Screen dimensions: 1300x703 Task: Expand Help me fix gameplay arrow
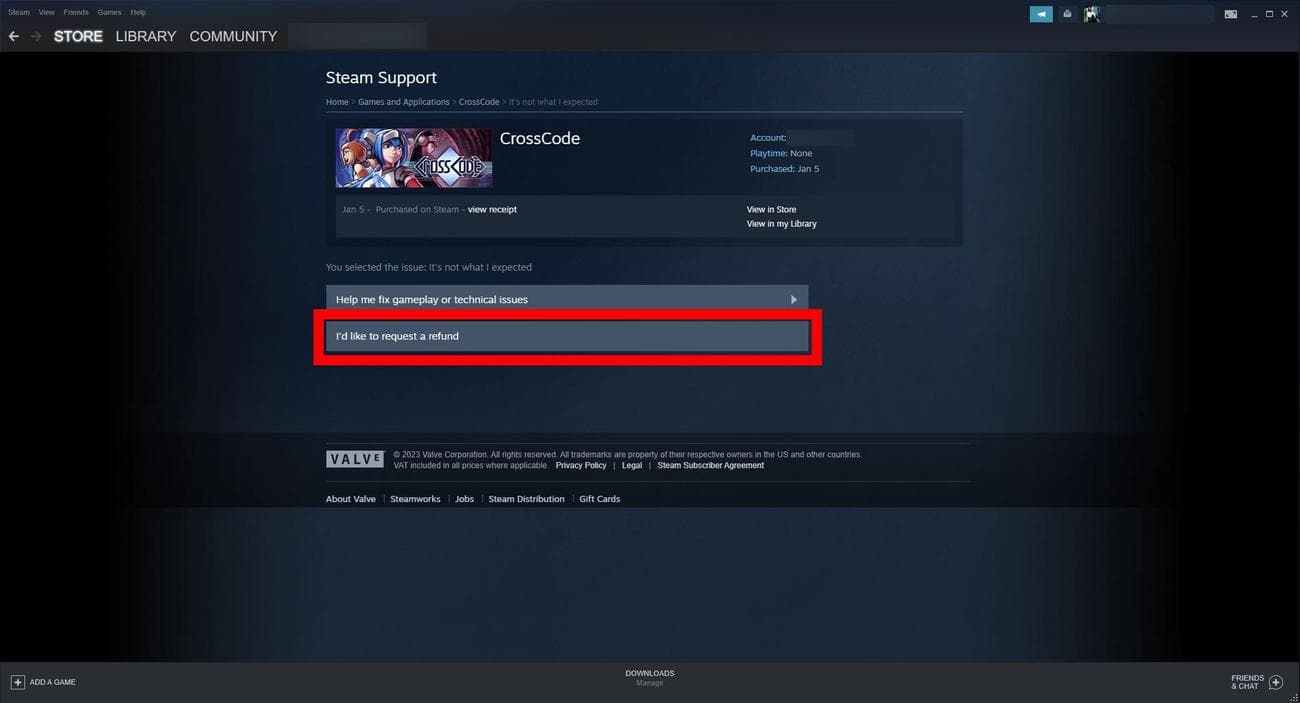click(794, 299)
